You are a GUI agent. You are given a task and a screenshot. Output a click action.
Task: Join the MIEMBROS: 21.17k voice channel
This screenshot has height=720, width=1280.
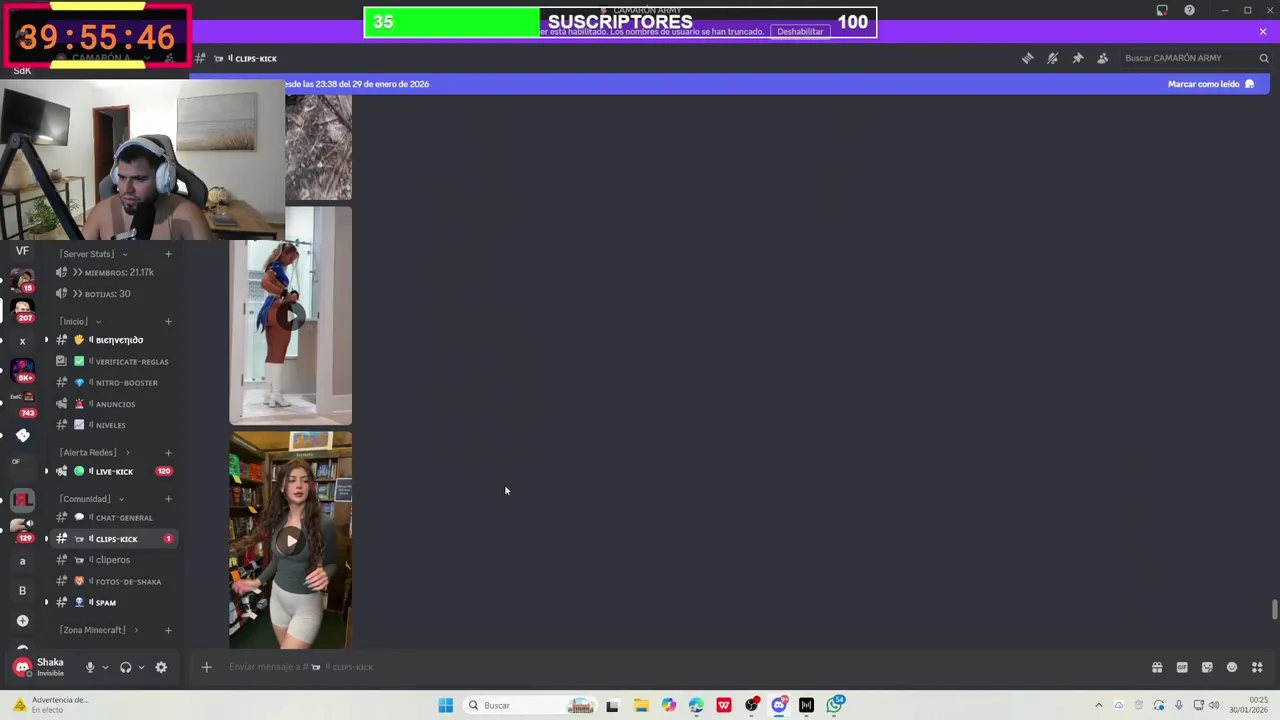(x=114, y=272)
